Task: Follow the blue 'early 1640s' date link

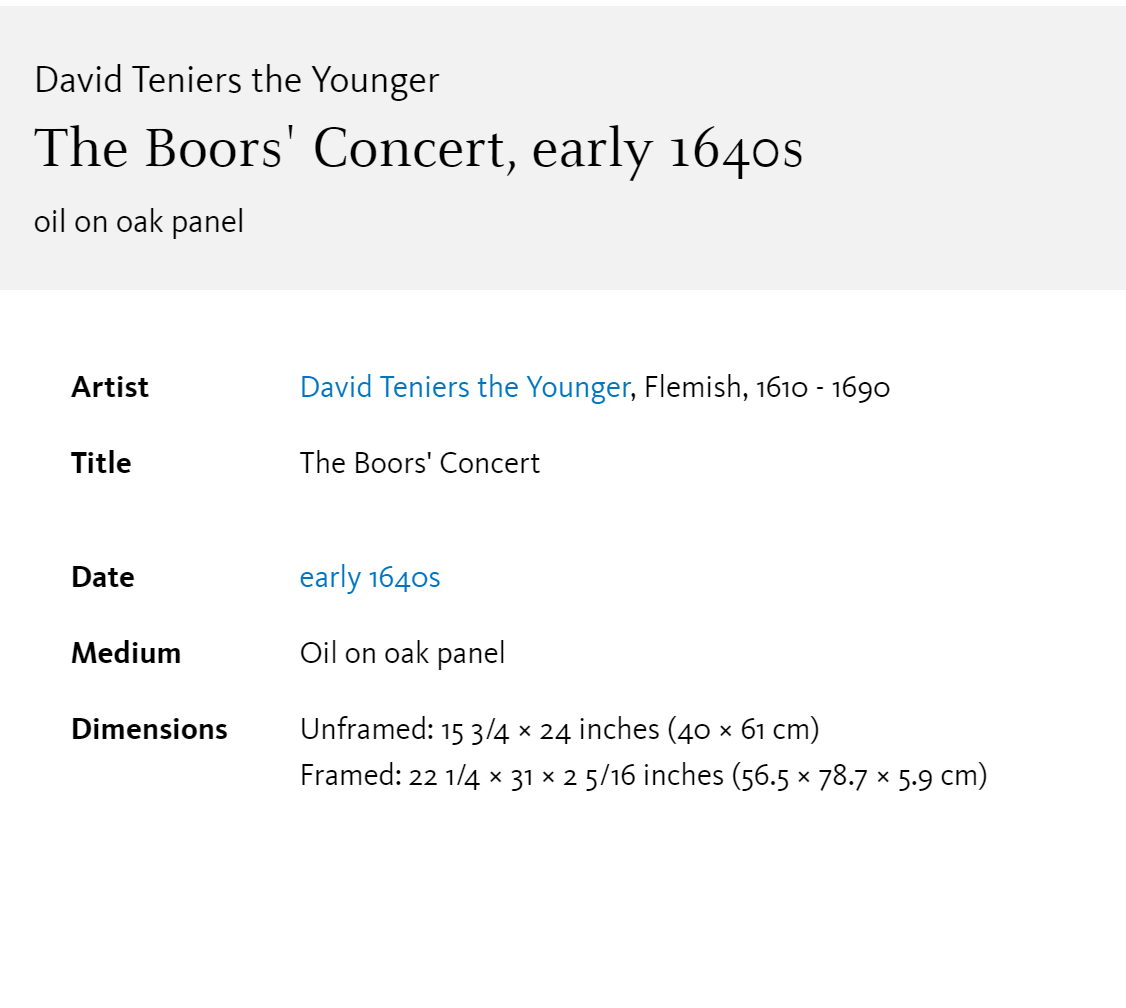Action: 370,577
